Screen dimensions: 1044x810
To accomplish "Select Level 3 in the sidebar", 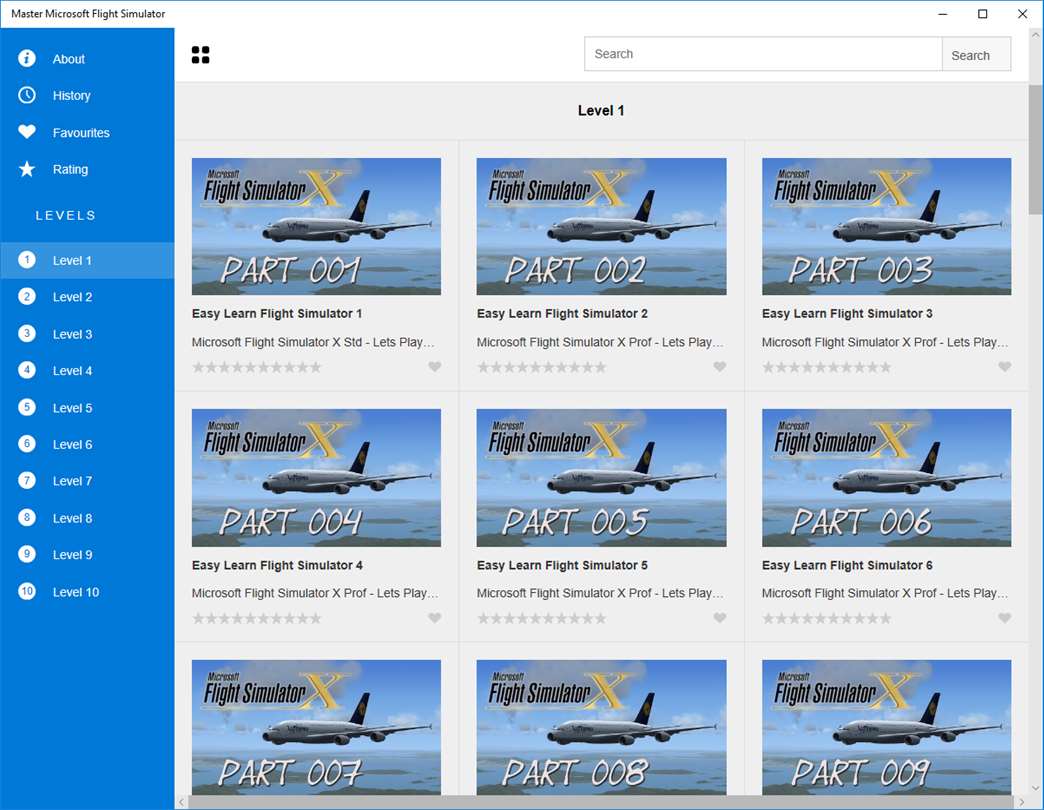I will [x=87, y=333].
